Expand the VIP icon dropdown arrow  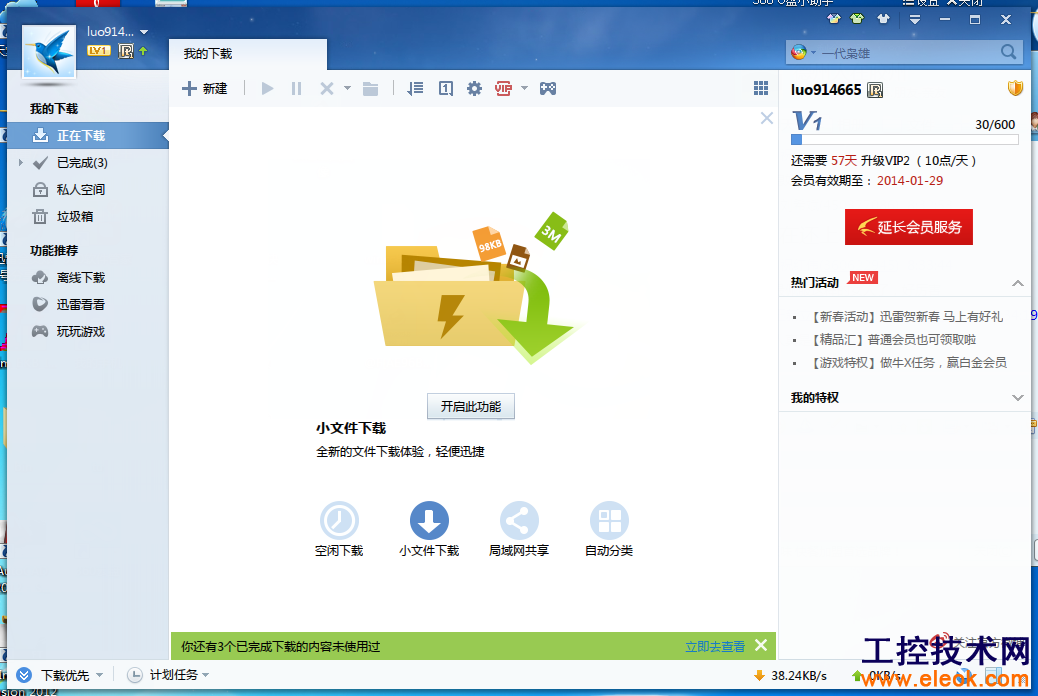524,88
